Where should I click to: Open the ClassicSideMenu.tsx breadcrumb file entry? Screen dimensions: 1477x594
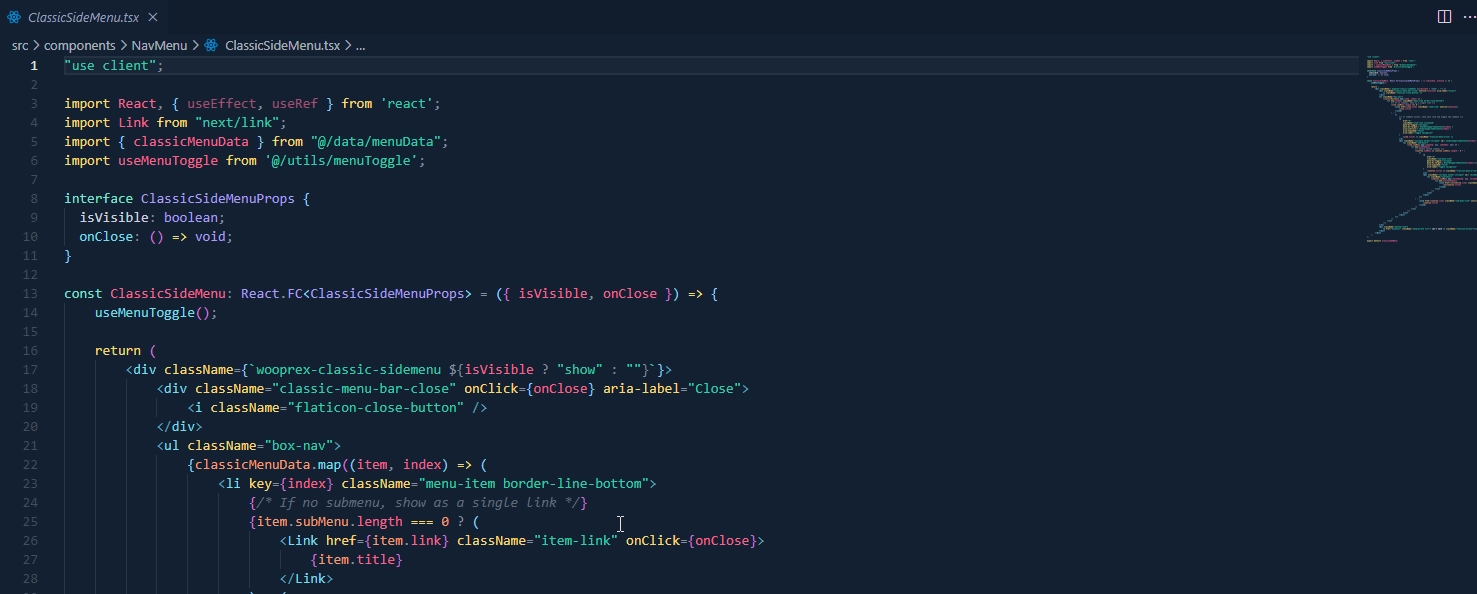[x=282, y=45]
